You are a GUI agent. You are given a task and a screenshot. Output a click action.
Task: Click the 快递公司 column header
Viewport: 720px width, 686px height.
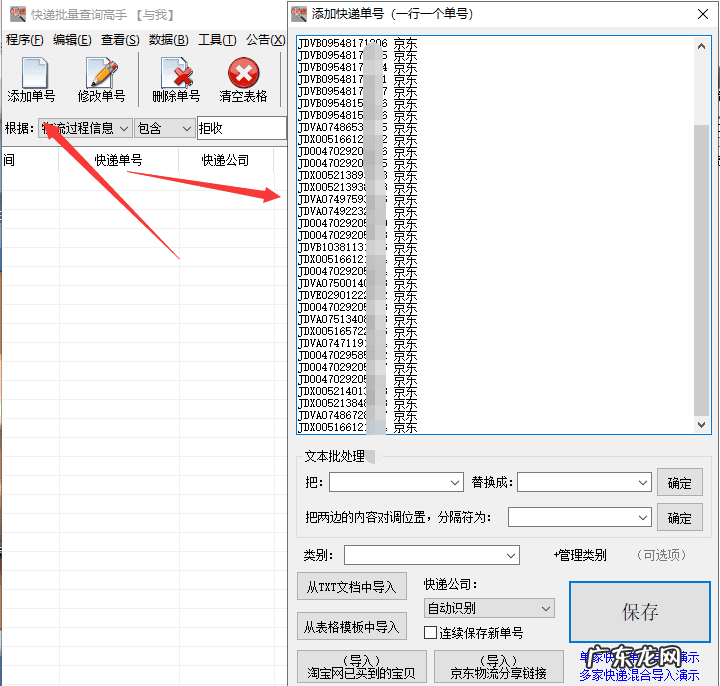[x=225, y=160]
